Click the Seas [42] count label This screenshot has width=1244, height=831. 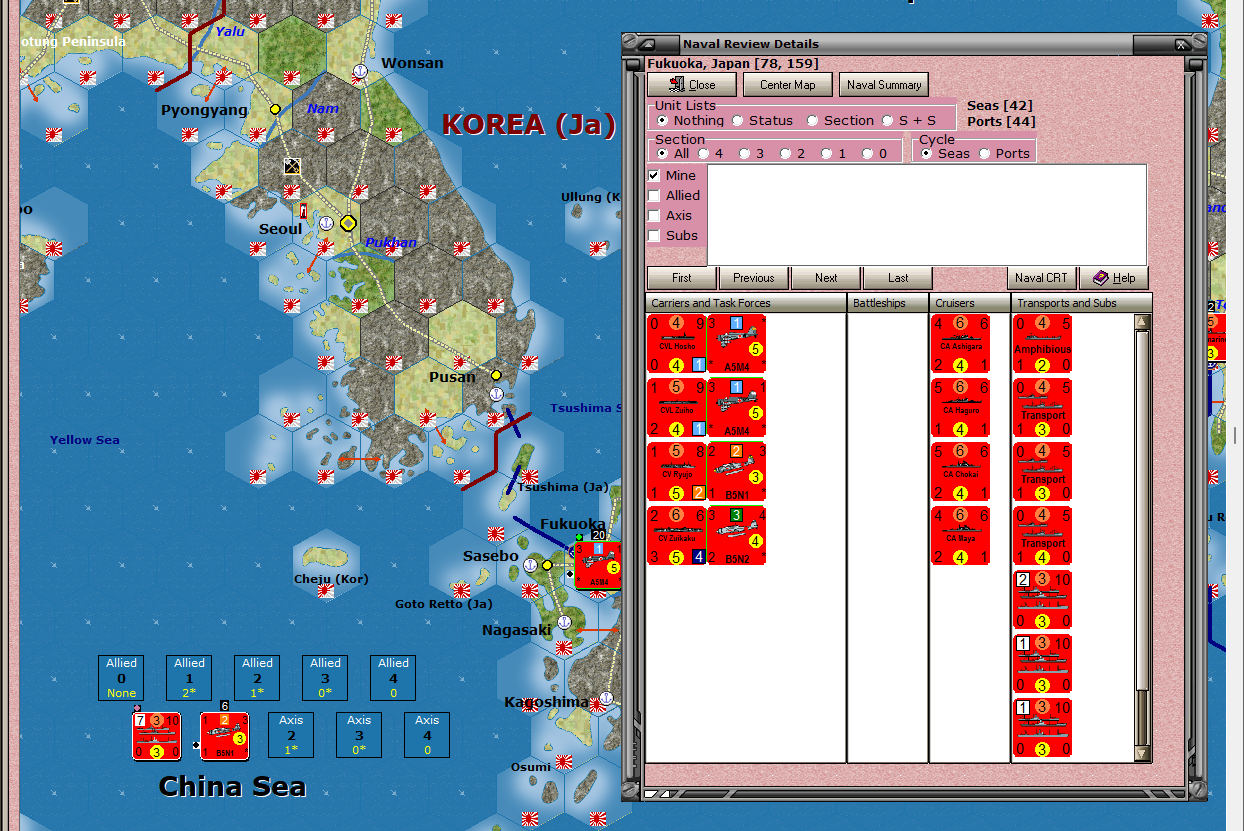coord(1000,105)
